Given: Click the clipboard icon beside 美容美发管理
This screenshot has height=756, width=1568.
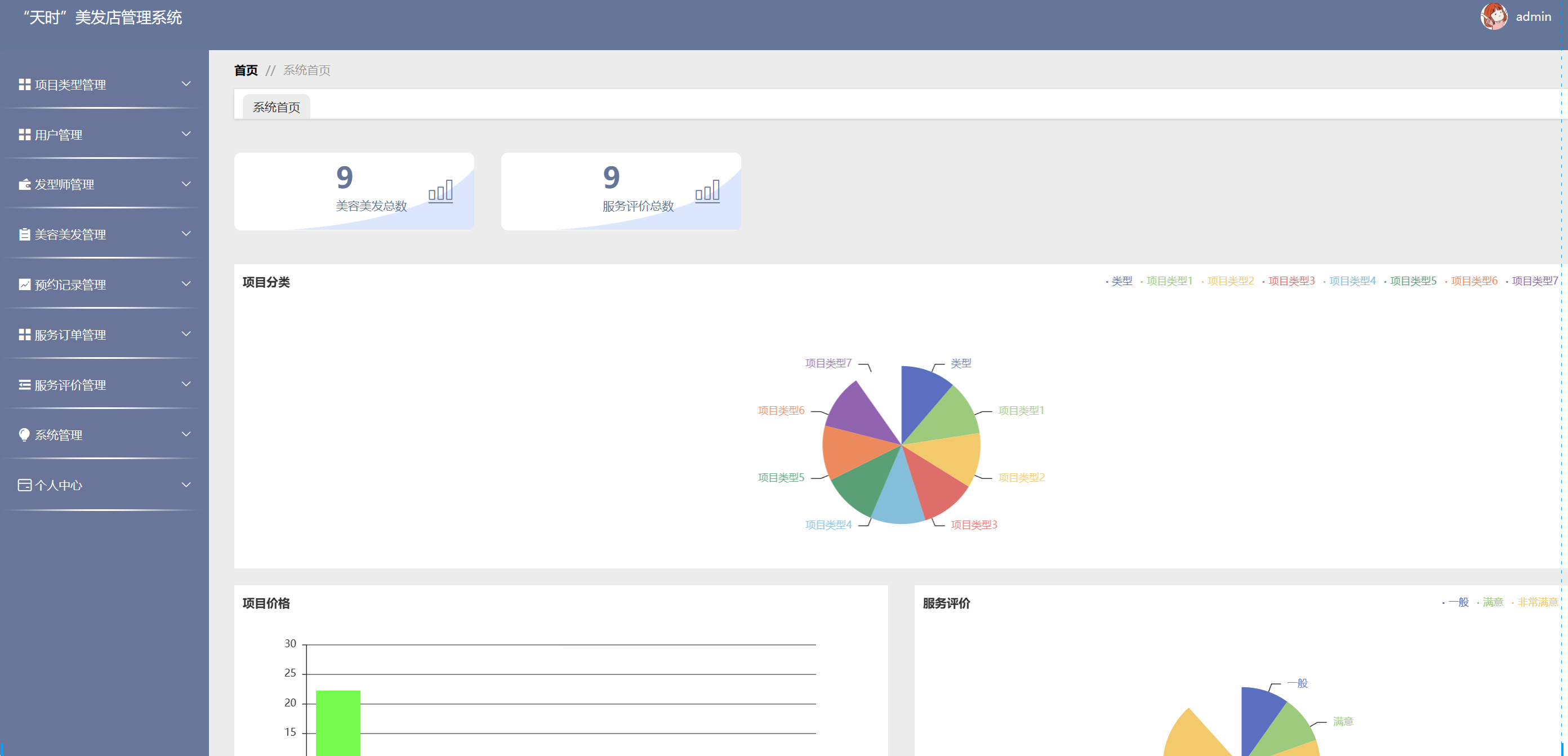Looking at the screenshot, I should (24, 234).
